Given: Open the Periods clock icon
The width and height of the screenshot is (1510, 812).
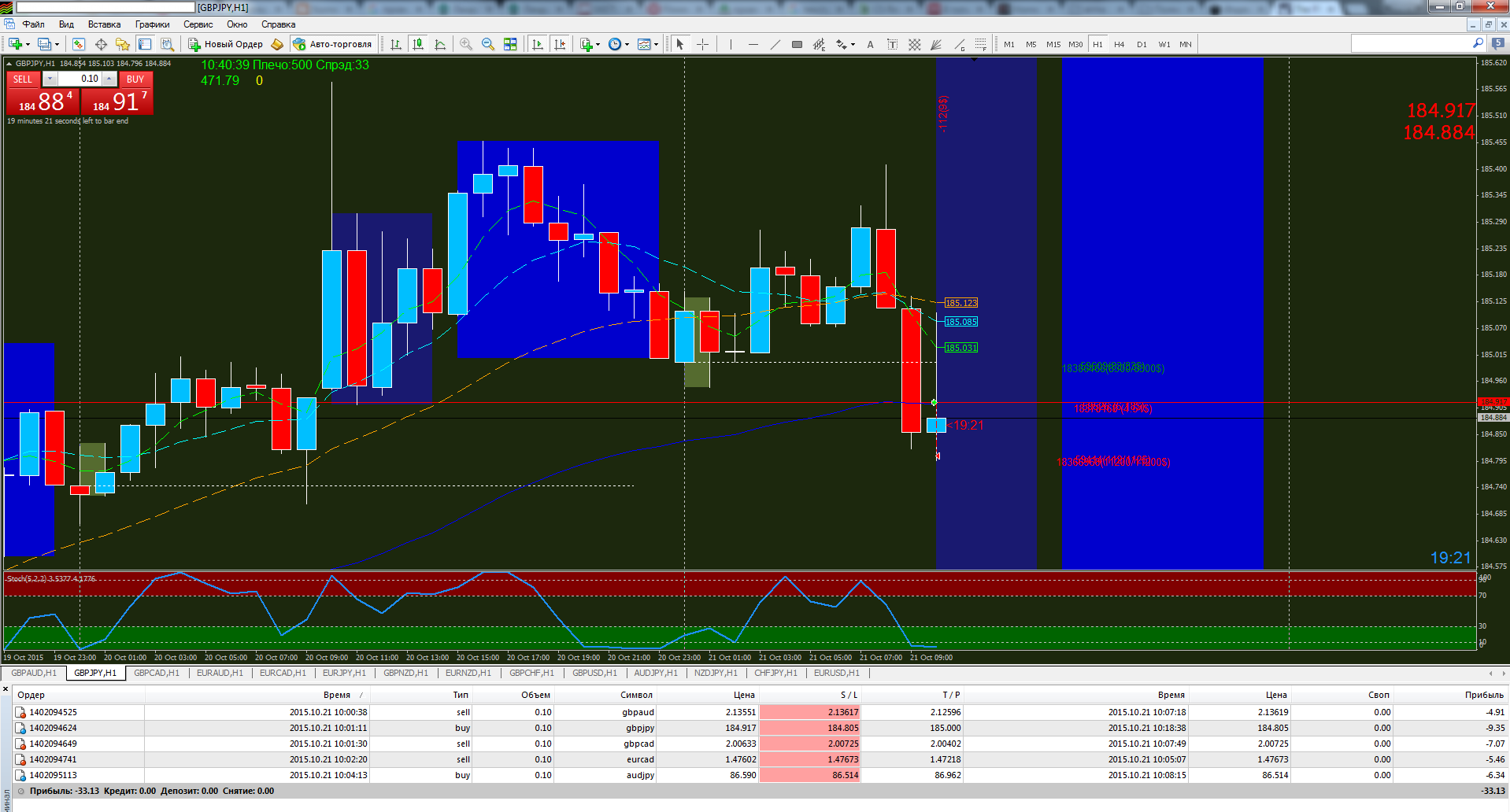Looking at the screenshot, I should click(615, 44).
